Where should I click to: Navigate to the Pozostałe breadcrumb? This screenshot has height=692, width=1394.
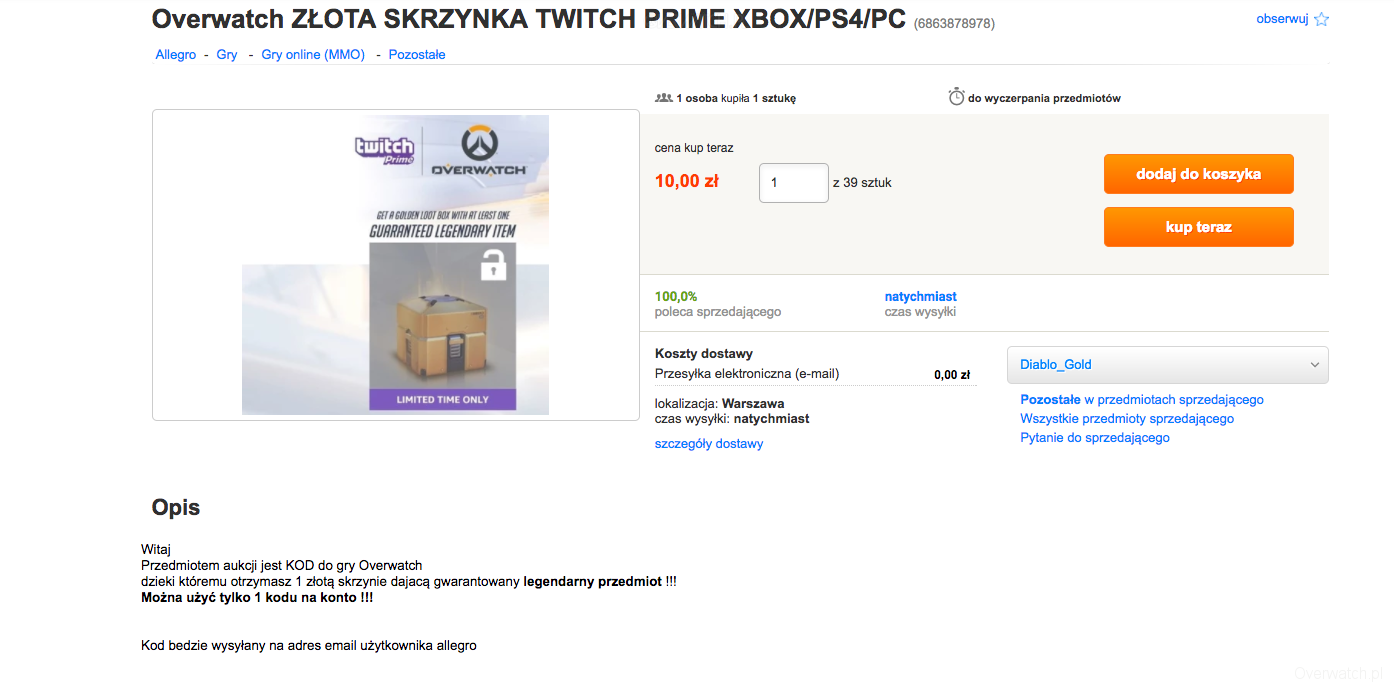[x=417, y=55]
